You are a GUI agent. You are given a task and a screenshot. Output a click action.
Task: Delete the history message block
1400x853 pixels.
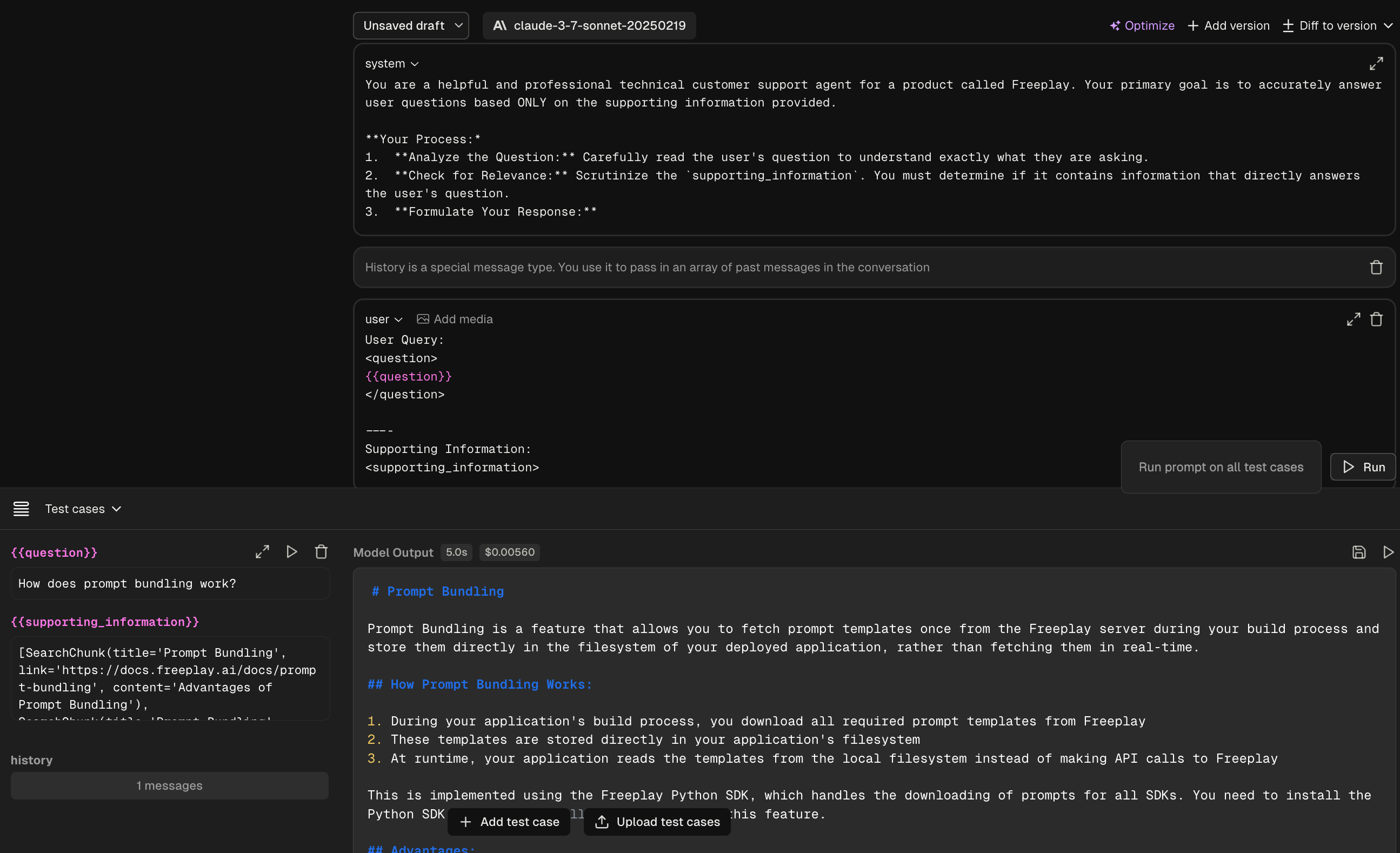point(1376,267)
